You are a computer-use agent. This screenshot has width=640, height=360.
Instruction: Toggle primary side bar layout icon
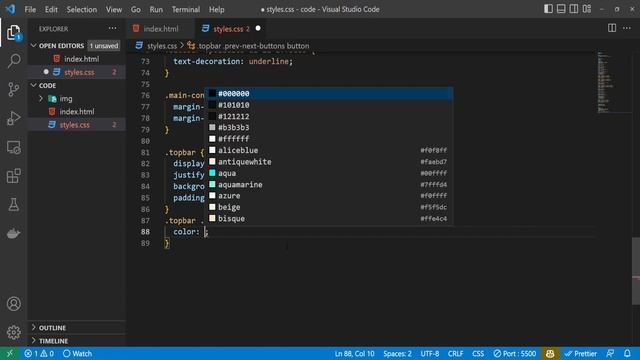(x=548, y=9)
